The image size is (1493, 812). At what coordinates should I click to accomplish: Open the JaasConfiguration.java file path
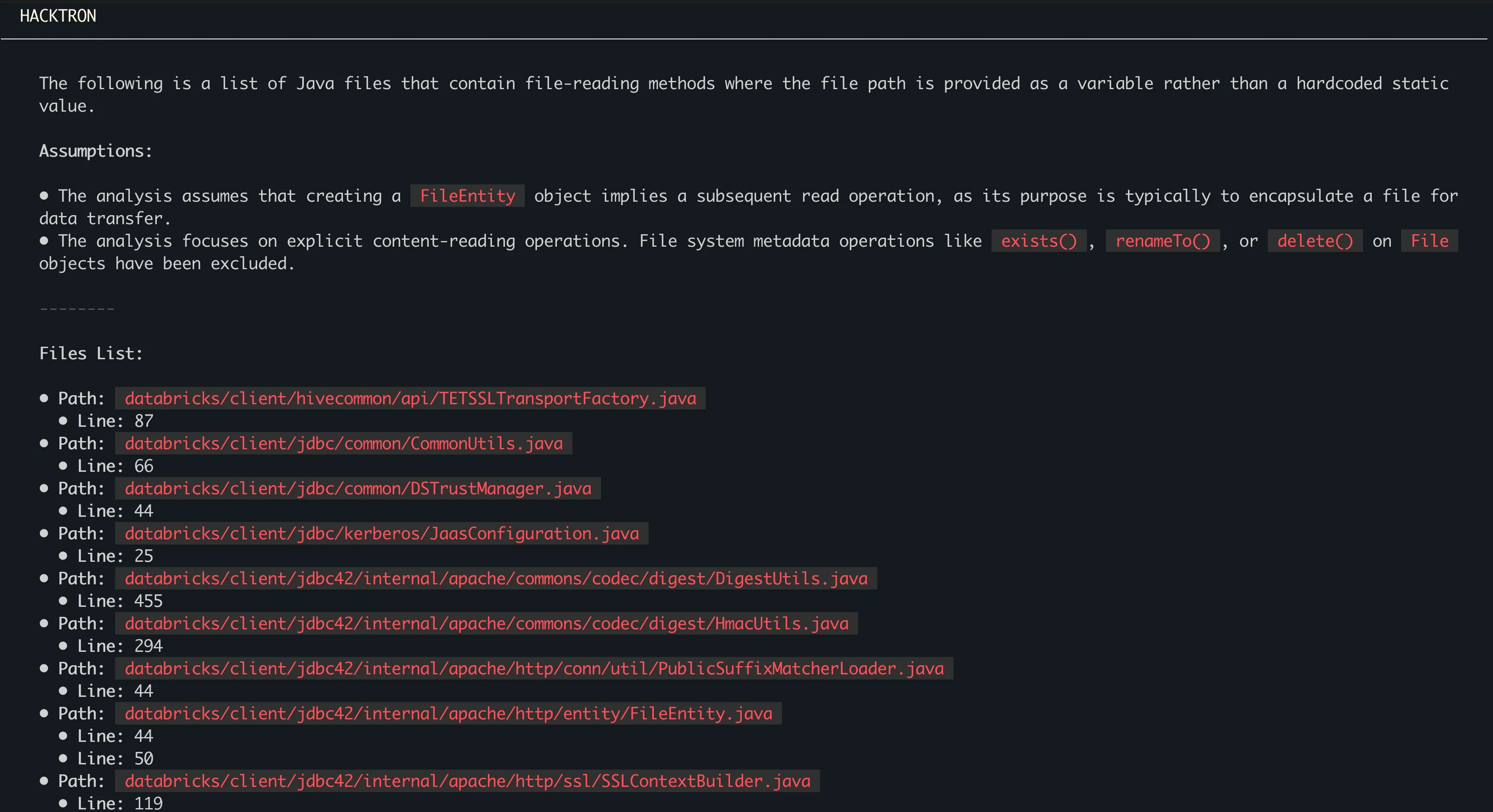[381, 533]
